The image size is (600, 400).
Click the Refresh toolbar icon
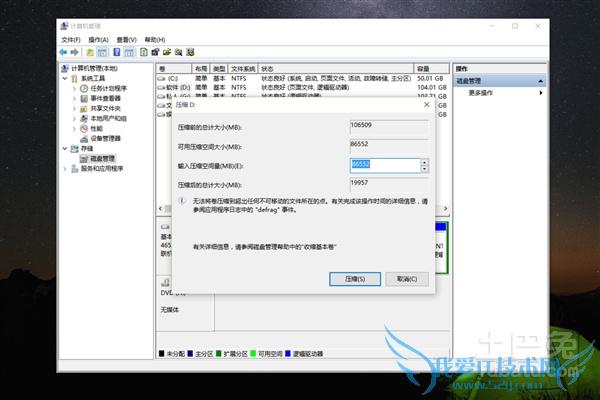click(x=143, y=52)
